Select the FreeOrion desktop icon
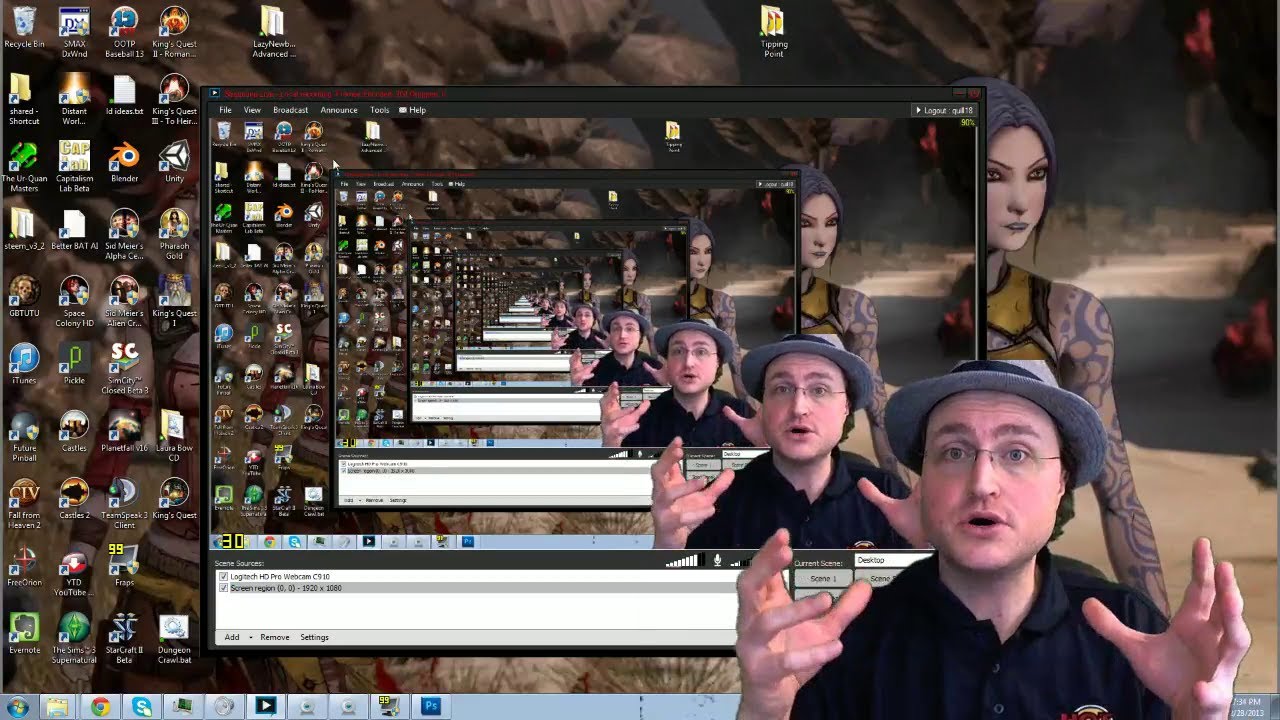This screenshot has height=720, width=1280. 24,566
